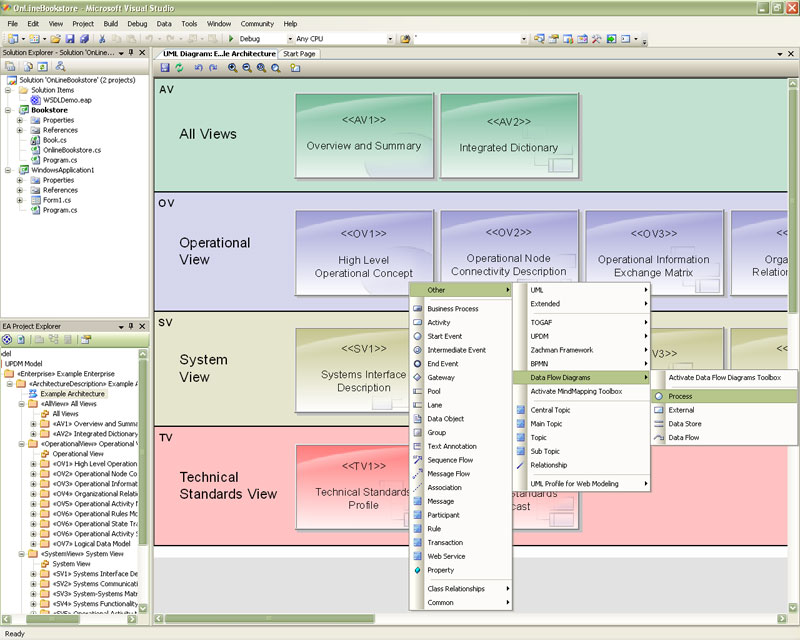Pin the EA Project Explorer panel

tap(131, 326)
